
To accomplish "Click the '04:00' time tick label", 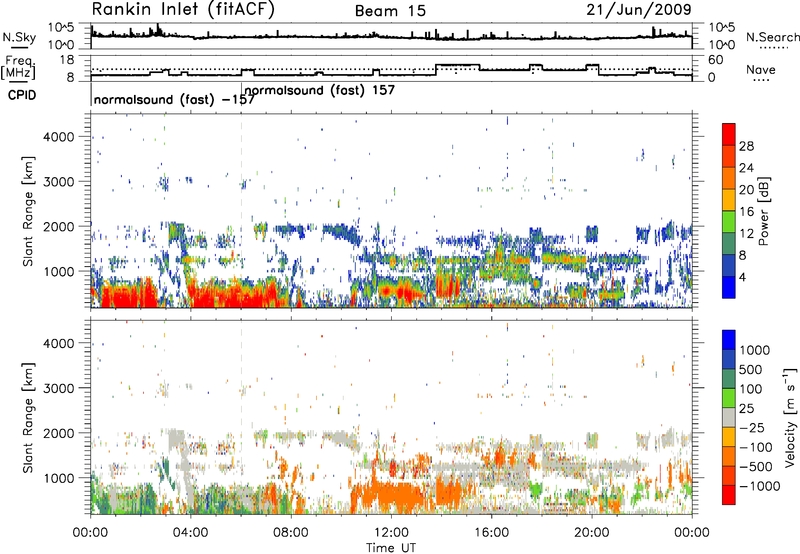I will pos(190,533).
